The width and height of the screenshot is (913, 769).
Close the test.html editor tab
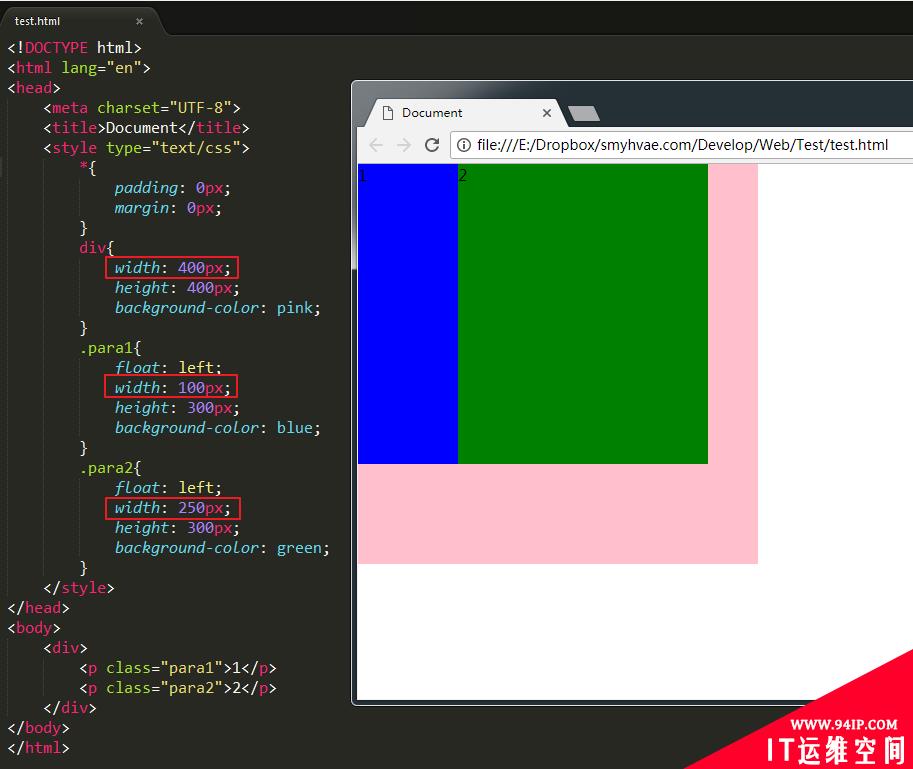coord(139,22)
